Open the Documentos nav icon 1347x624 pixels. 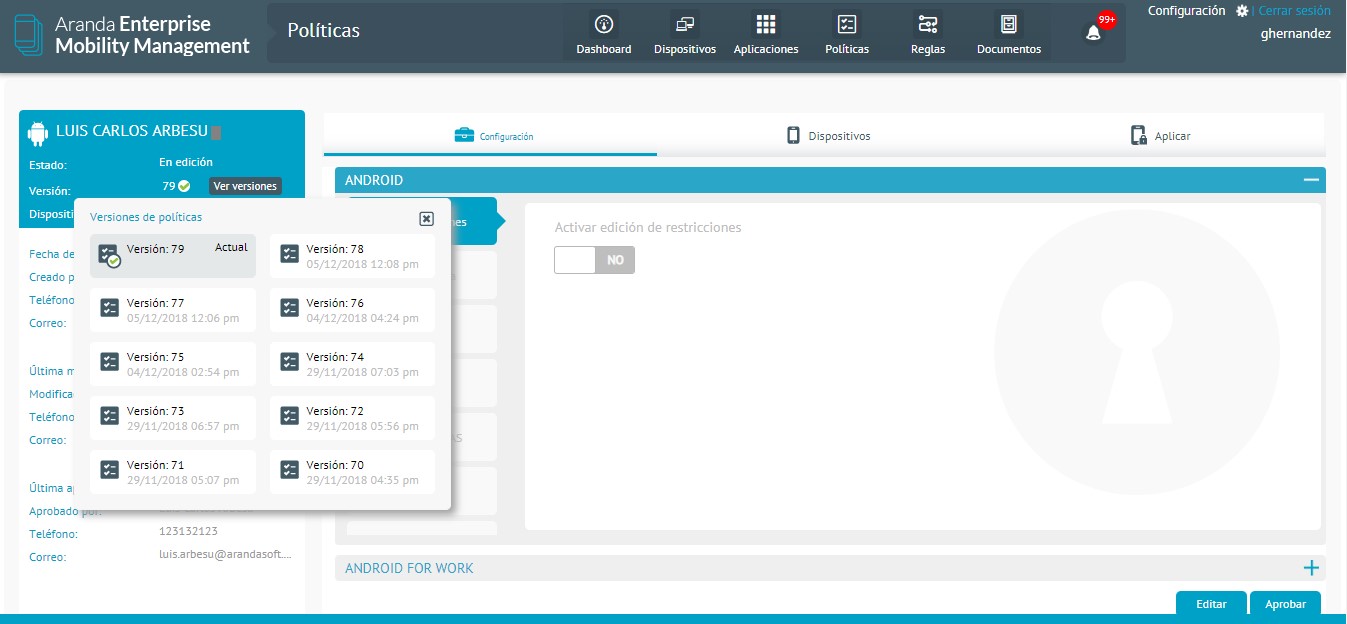pos(1008,25)
